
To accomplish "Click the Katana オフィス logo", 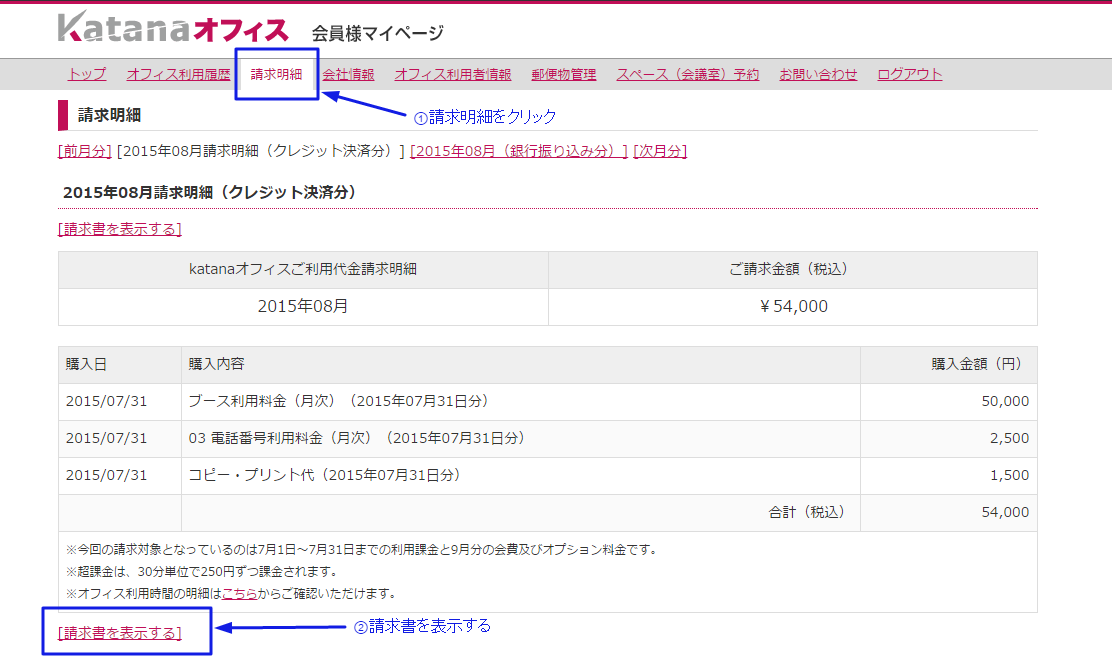I will click(x=172, y=28).
